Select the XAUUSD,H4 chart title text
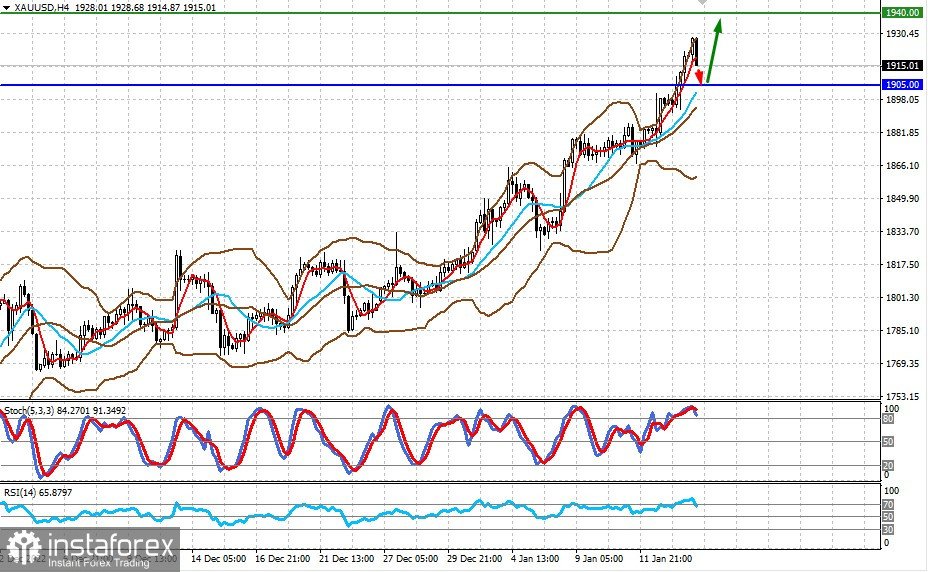 [x=40, y=8]
